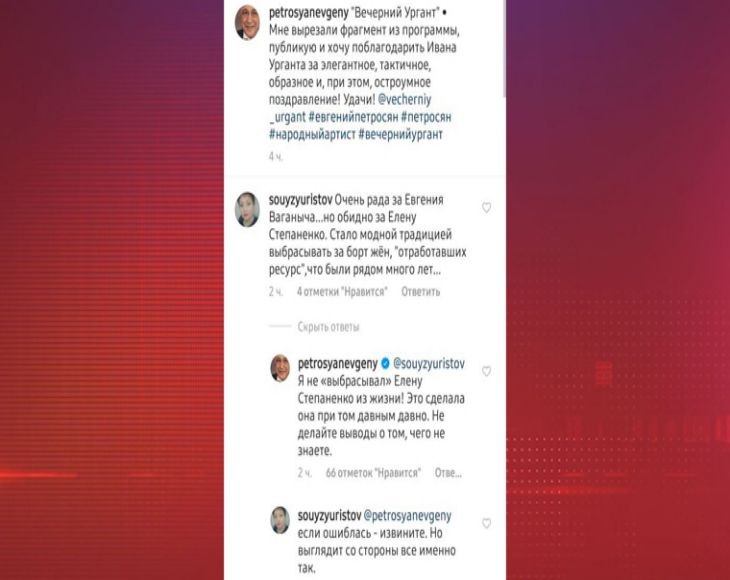View the 4 отметки "Нравится" likes list
Screen dimensions: 730x580
[342, 292]
